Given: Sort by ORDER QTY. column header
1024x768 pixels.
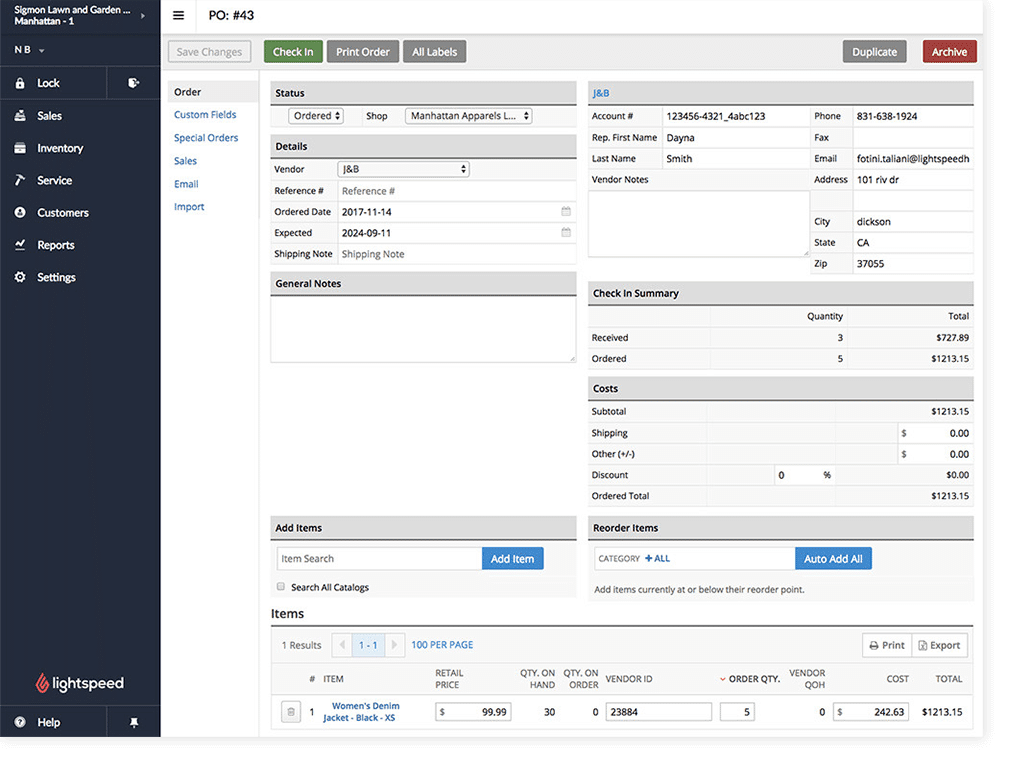Looking at the screenshot, I should [750, 679].
